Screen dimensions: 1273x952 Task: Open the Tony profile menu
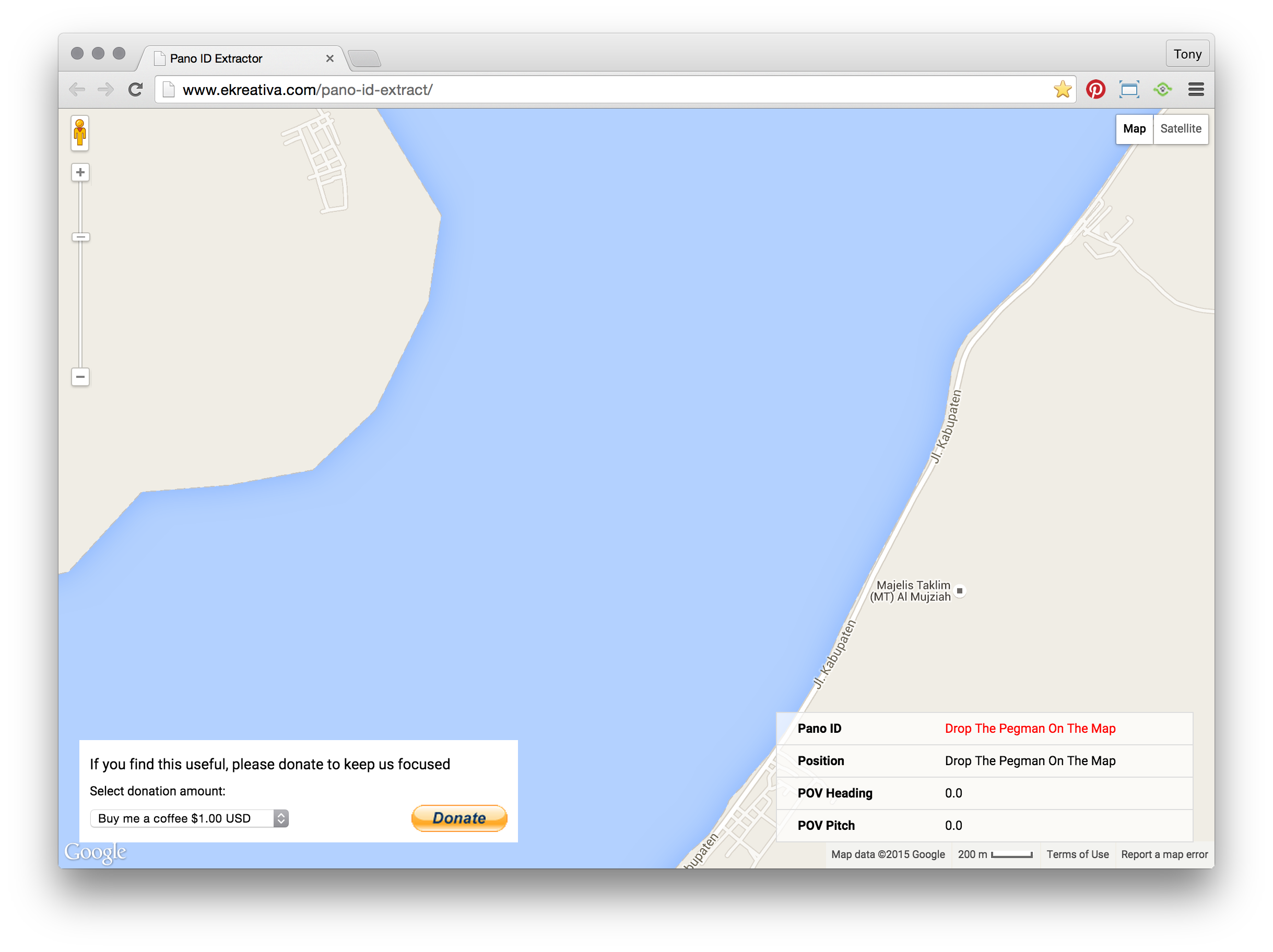click(1187, 54)
